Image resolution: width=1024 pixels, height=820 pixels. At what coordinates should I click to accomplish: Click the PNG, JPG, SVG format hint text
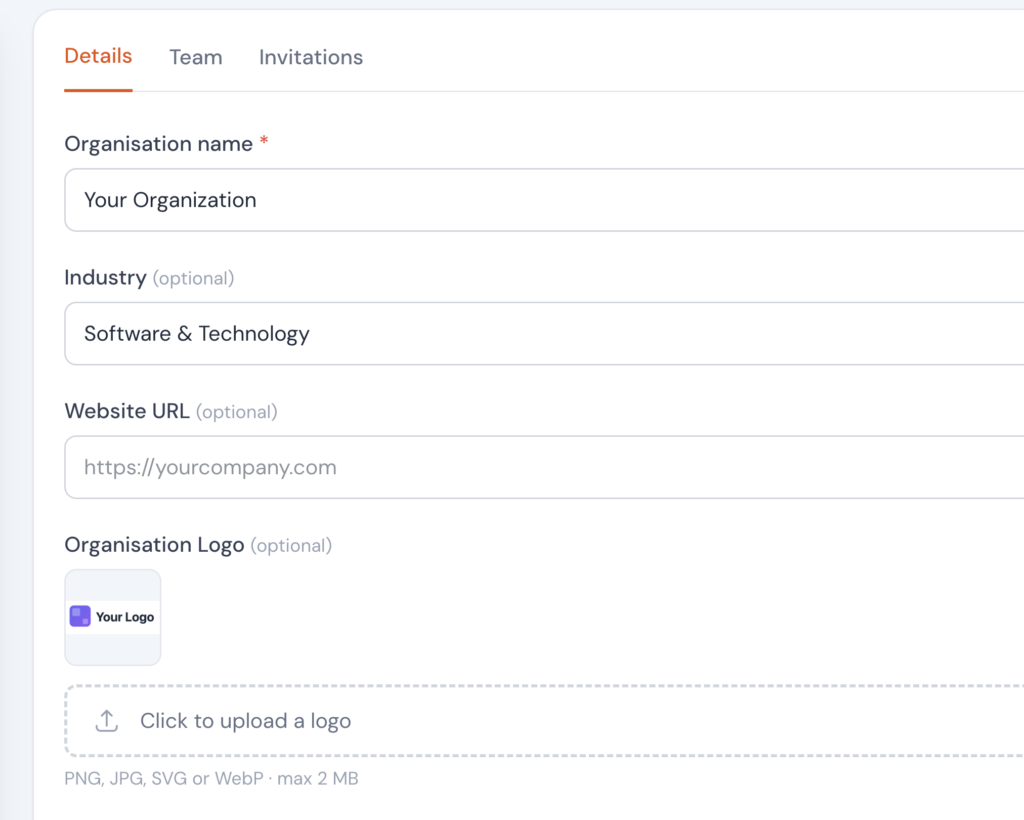click(x=211, y=778)
